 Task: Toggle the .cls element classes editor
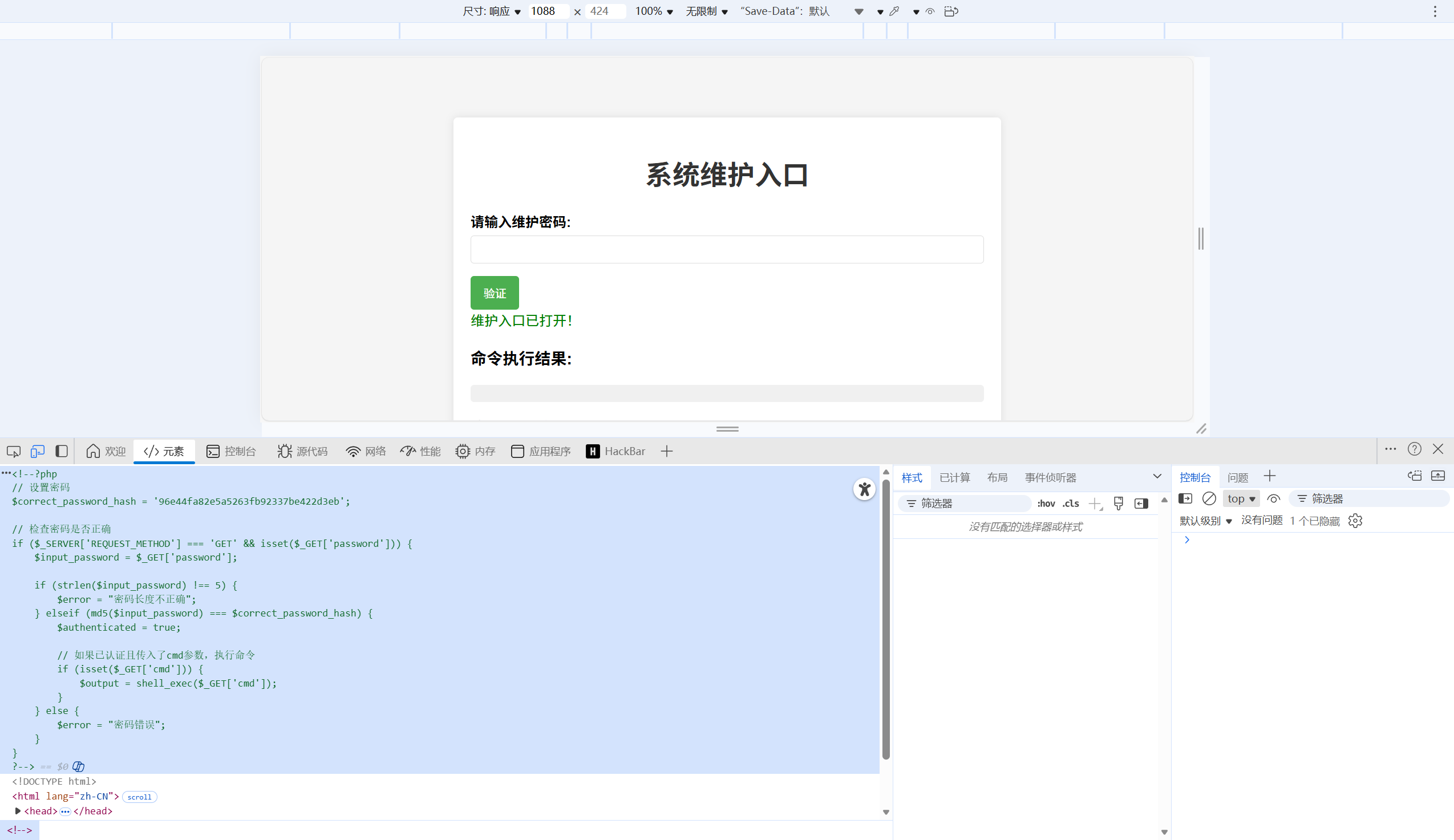(x=1071, y=503)
